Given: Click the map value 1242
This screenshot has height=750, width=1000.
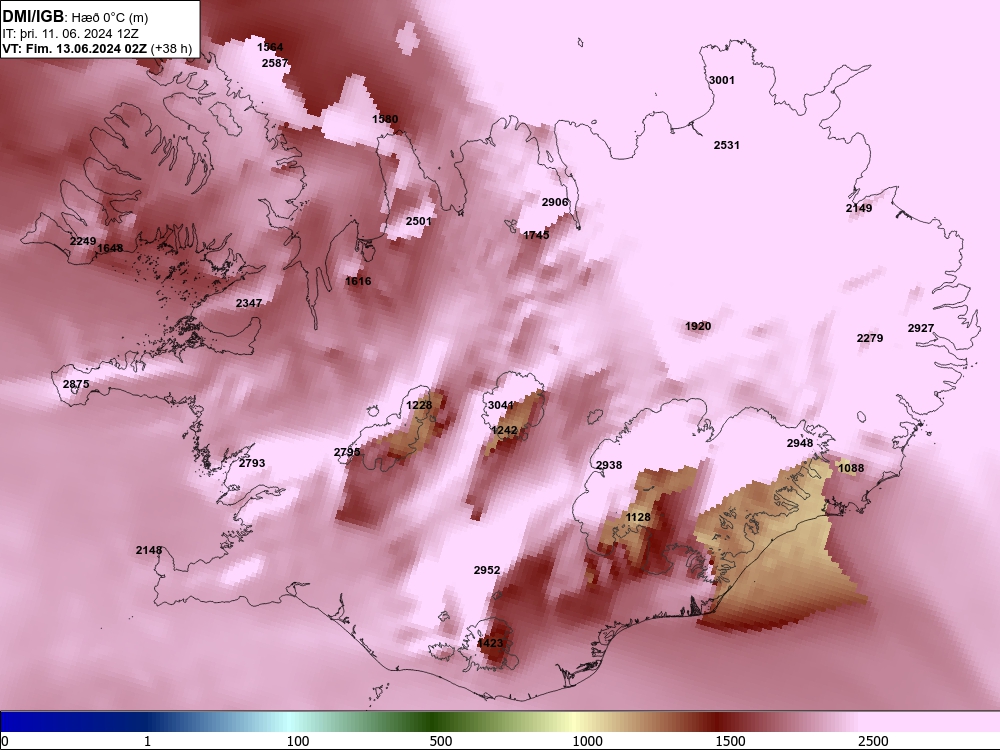Looking at the screenshot, I should (504, 431).
